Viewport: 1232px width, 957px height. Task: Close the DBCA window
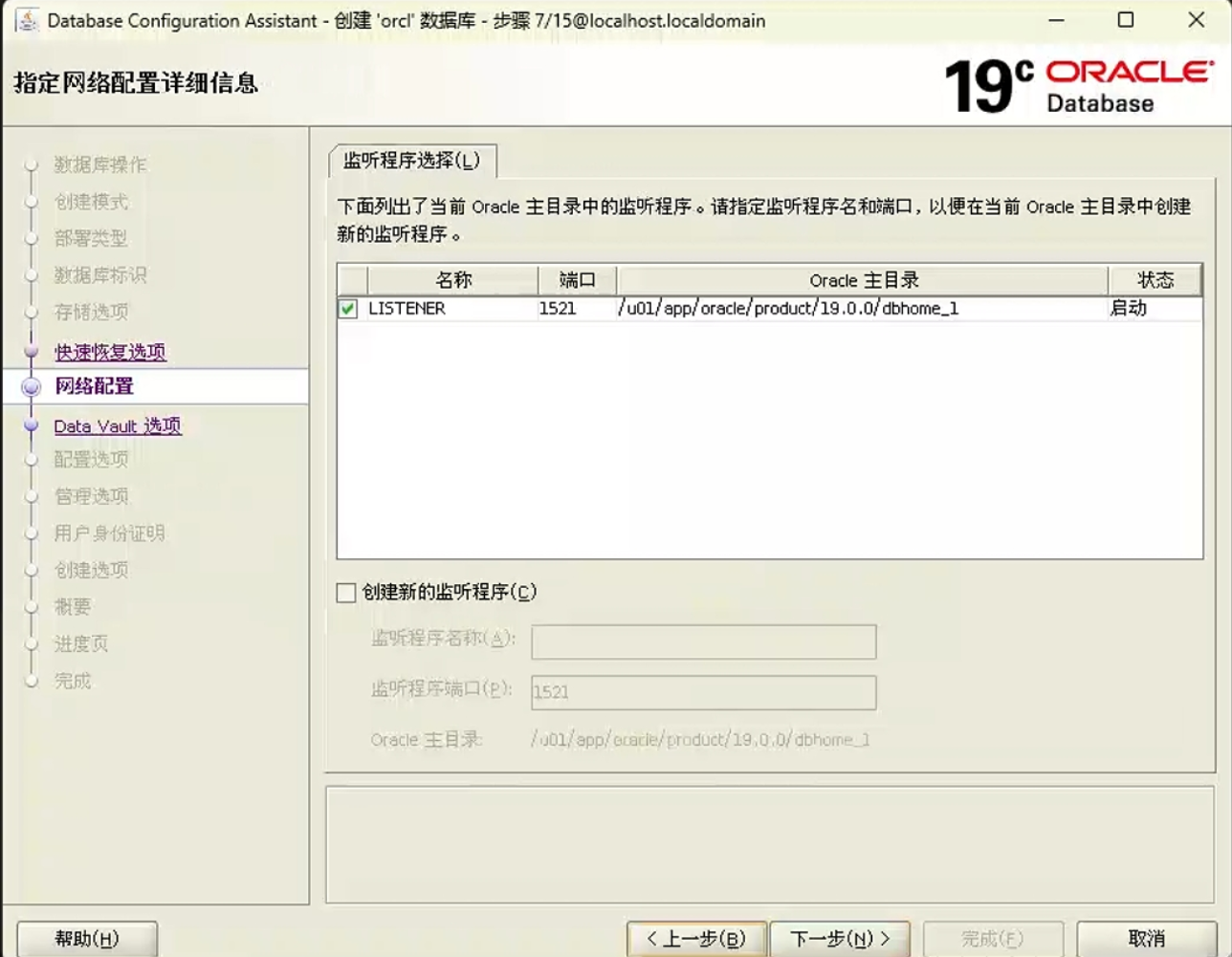coord(1196,20)
